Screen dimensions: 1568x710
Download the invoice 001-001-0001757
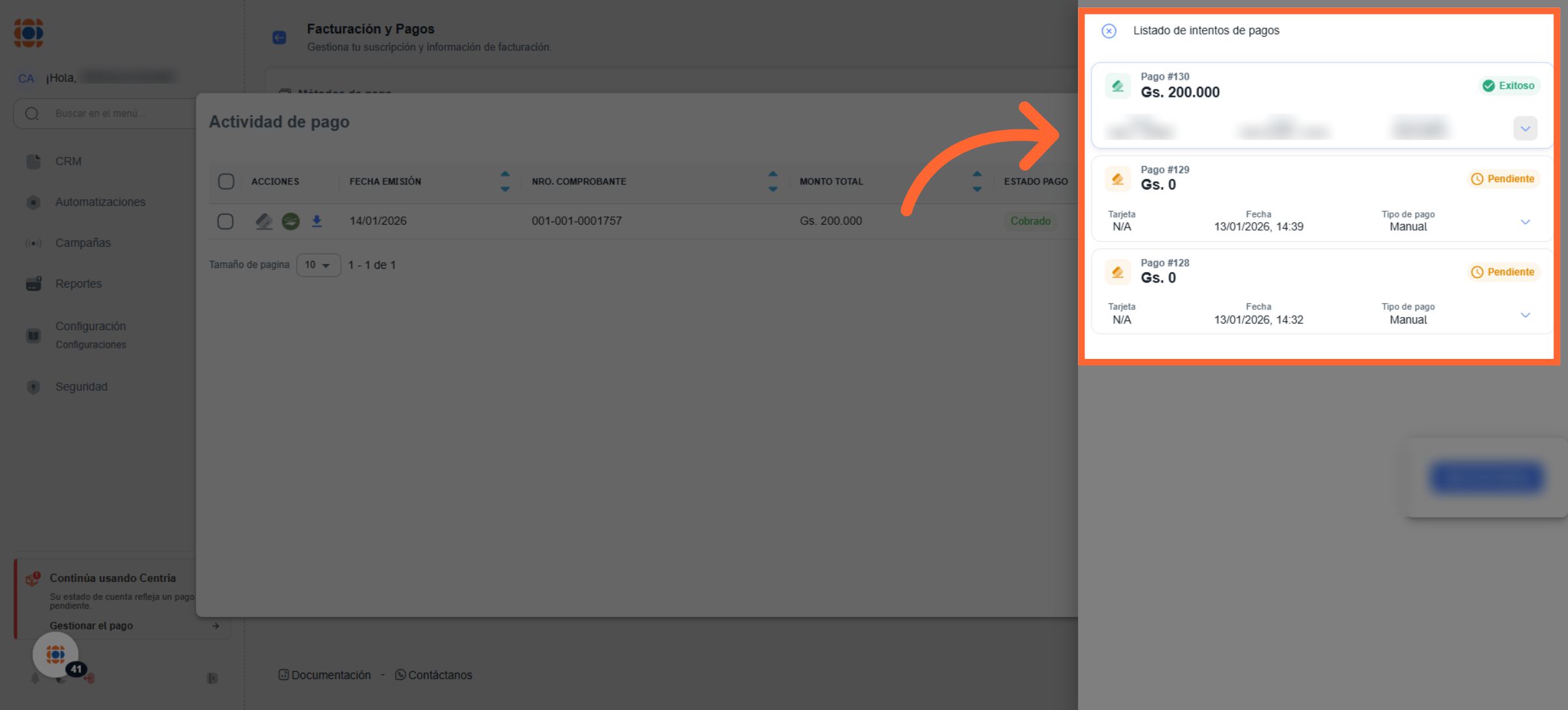317,221
